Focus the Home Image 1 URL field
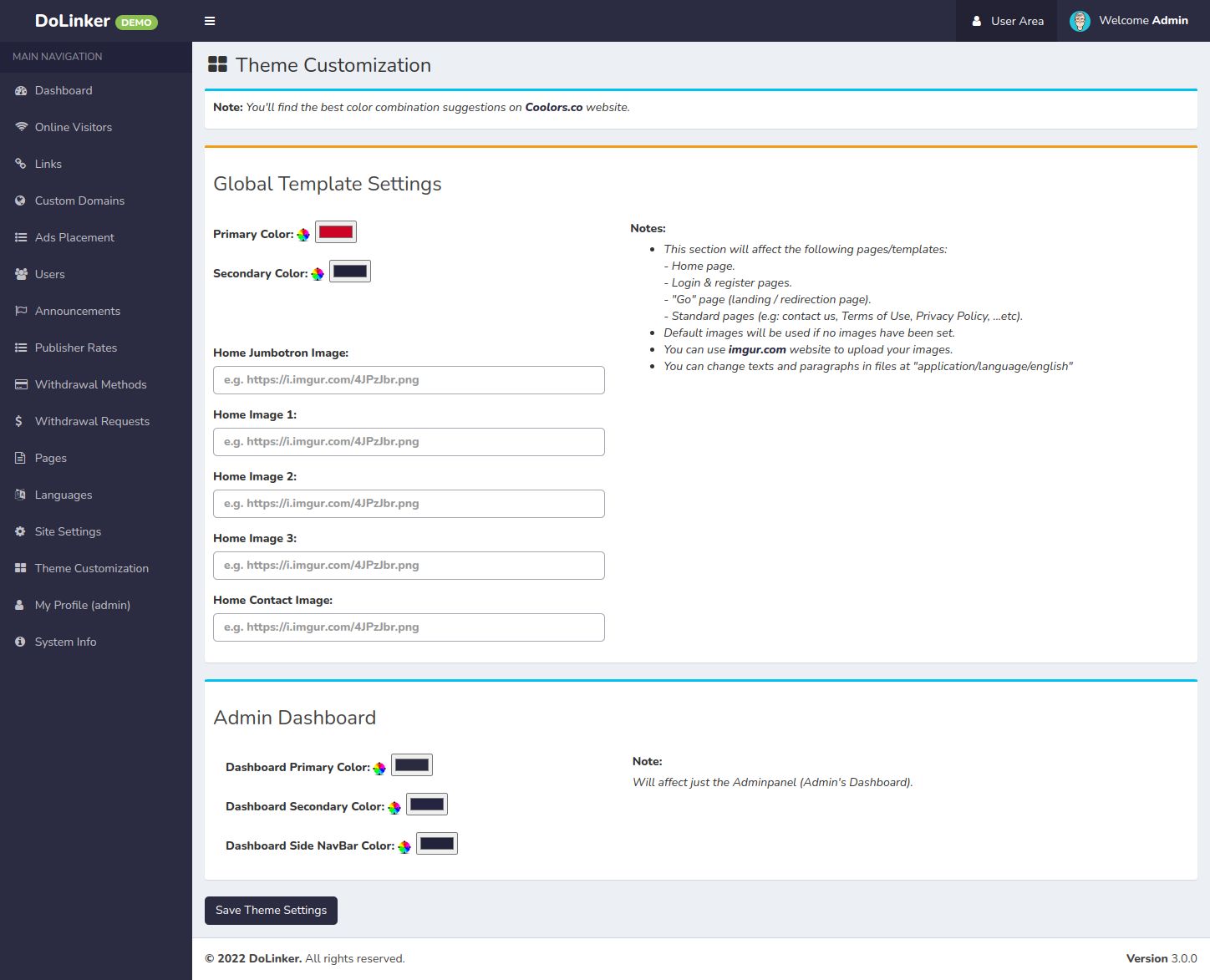This screenshot has width=1210, height=980. pos(409,442)
